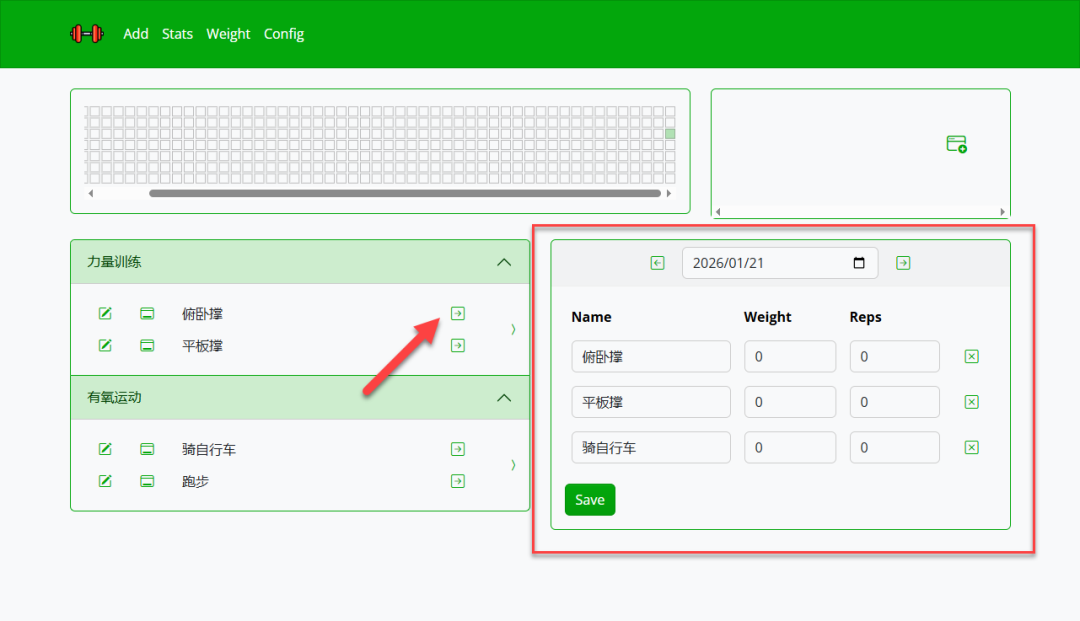Edit the 俯卧撑 exercise
This screenshot has width=1080, height=621.
pyautogui.click(x=105, y=314)
